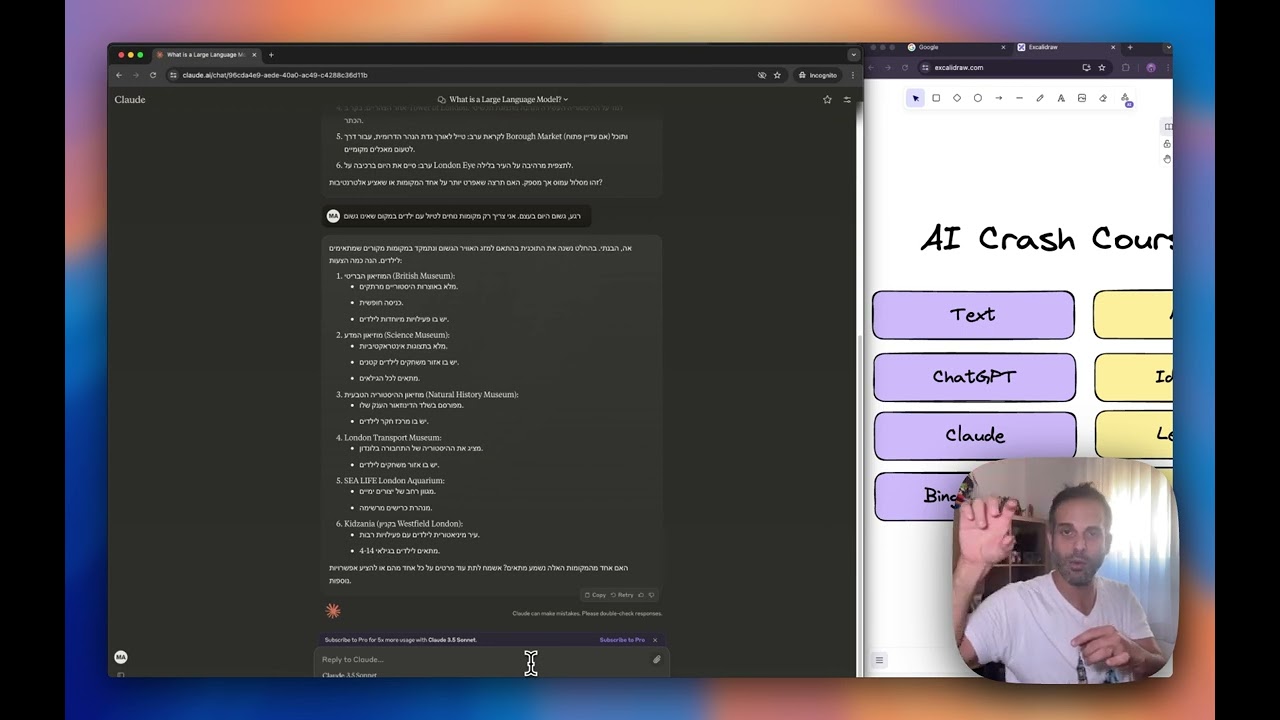Copy Claude's response
This screenshot has height=720, width=1280.
595,595
